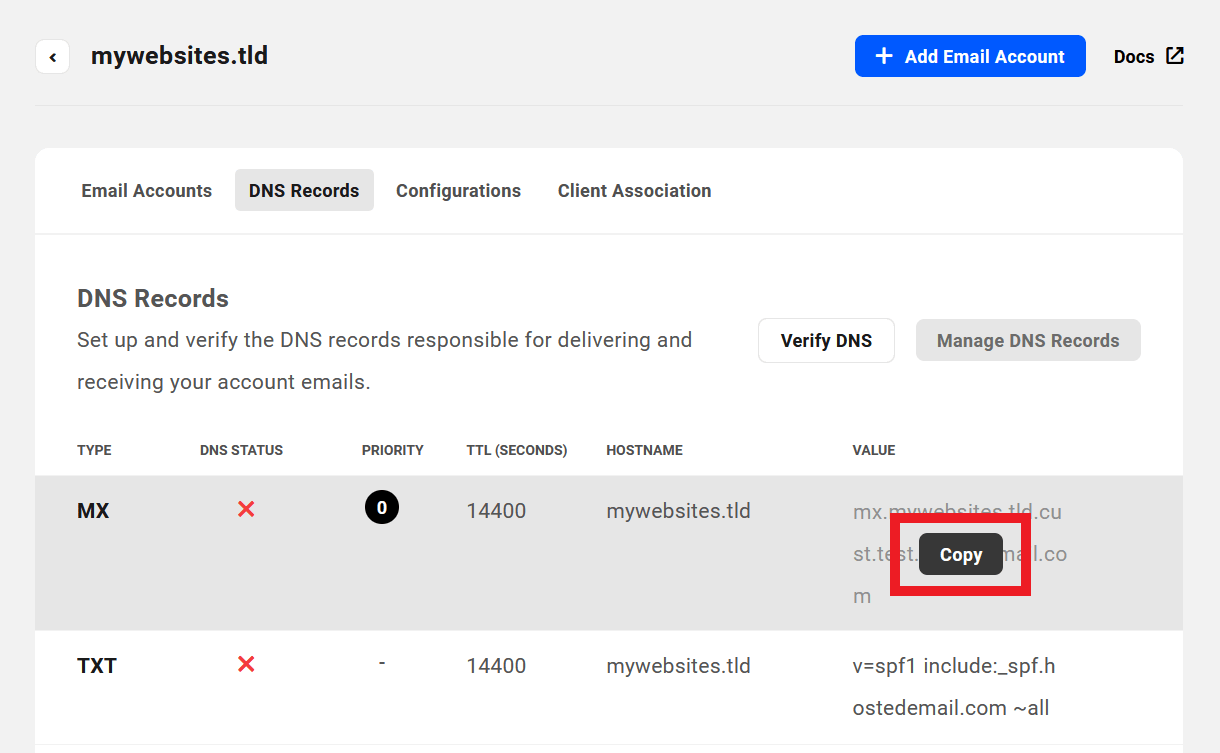
Task: Switch to the Email Accounts tab
Action: pyautogui.click(x=146, y=190)
